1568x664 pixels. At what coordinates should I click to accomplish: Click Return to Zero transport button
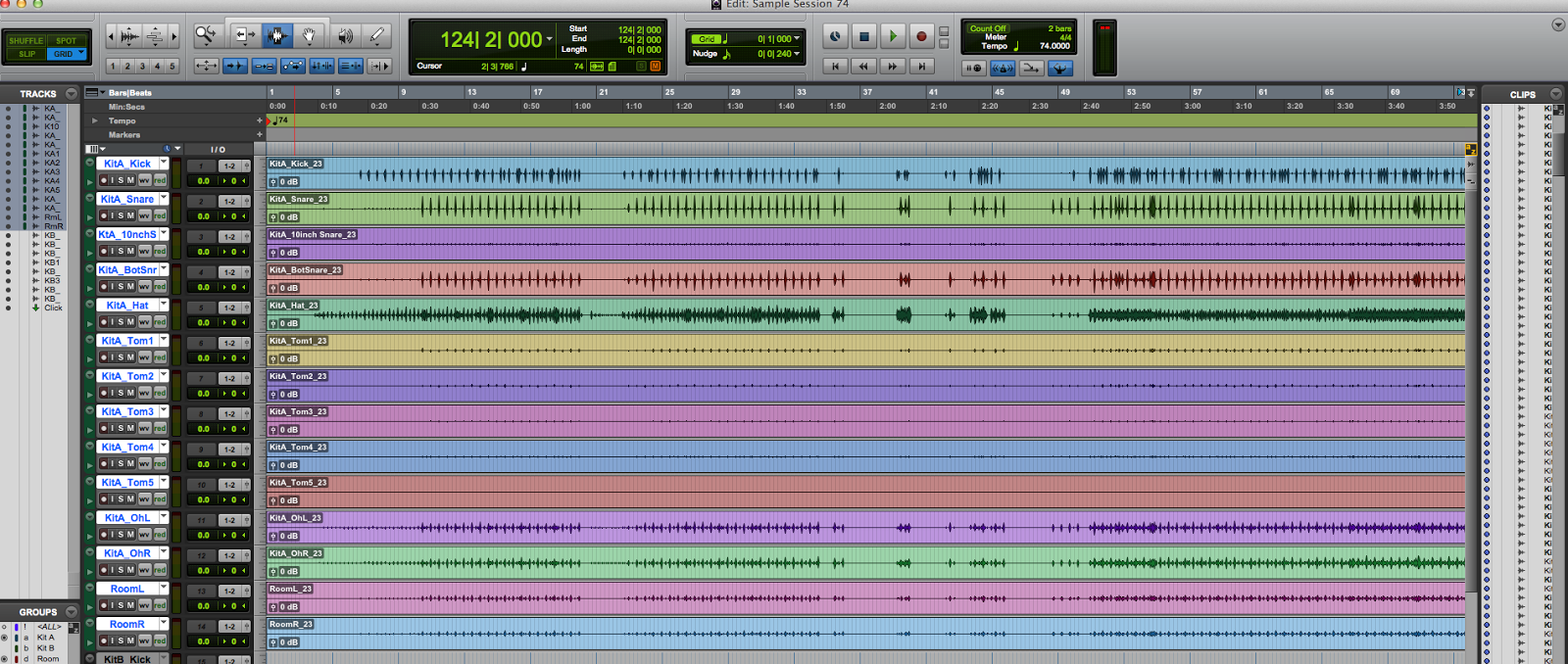pos(835,67)
